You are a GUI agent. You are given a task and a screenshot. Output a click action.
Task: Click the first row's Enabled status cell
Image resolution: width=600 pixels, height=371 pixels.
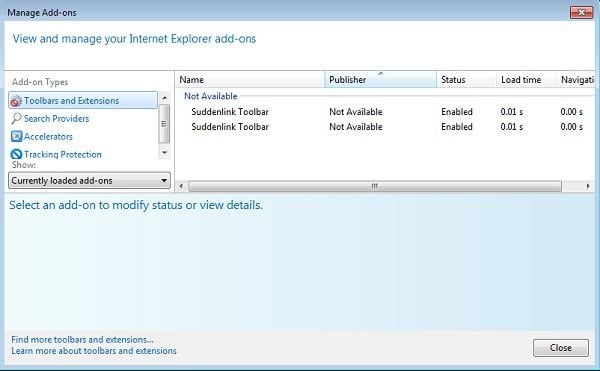[457, 112]
